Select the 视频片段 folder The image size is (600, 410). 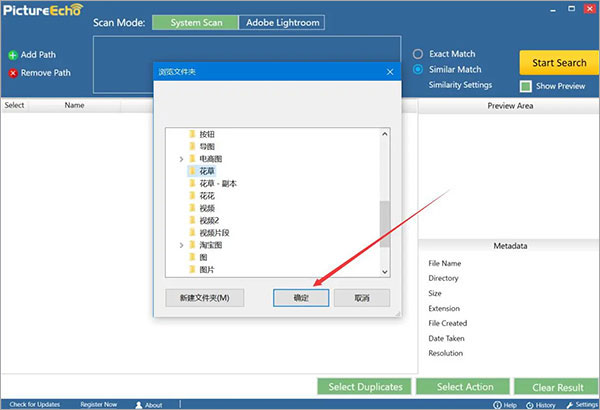(x=214, y=233)
